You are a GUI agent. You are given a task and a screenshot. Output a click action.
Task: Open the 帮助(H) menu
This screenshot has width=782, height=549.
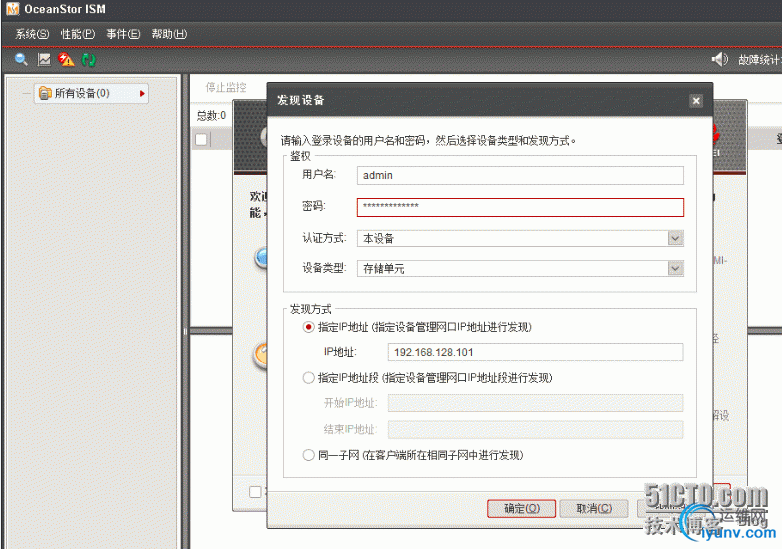(169, 34)
